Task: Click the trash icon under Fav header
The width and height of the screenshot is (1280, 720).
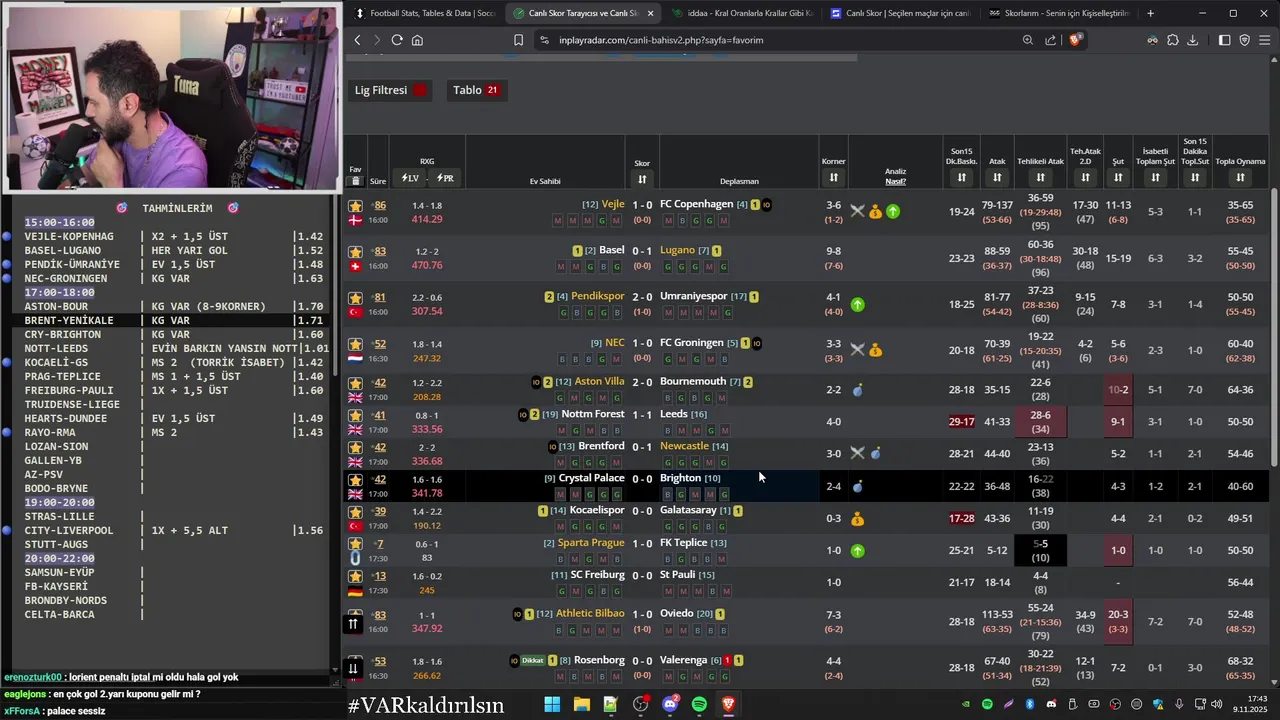Action: click(355, 181)
